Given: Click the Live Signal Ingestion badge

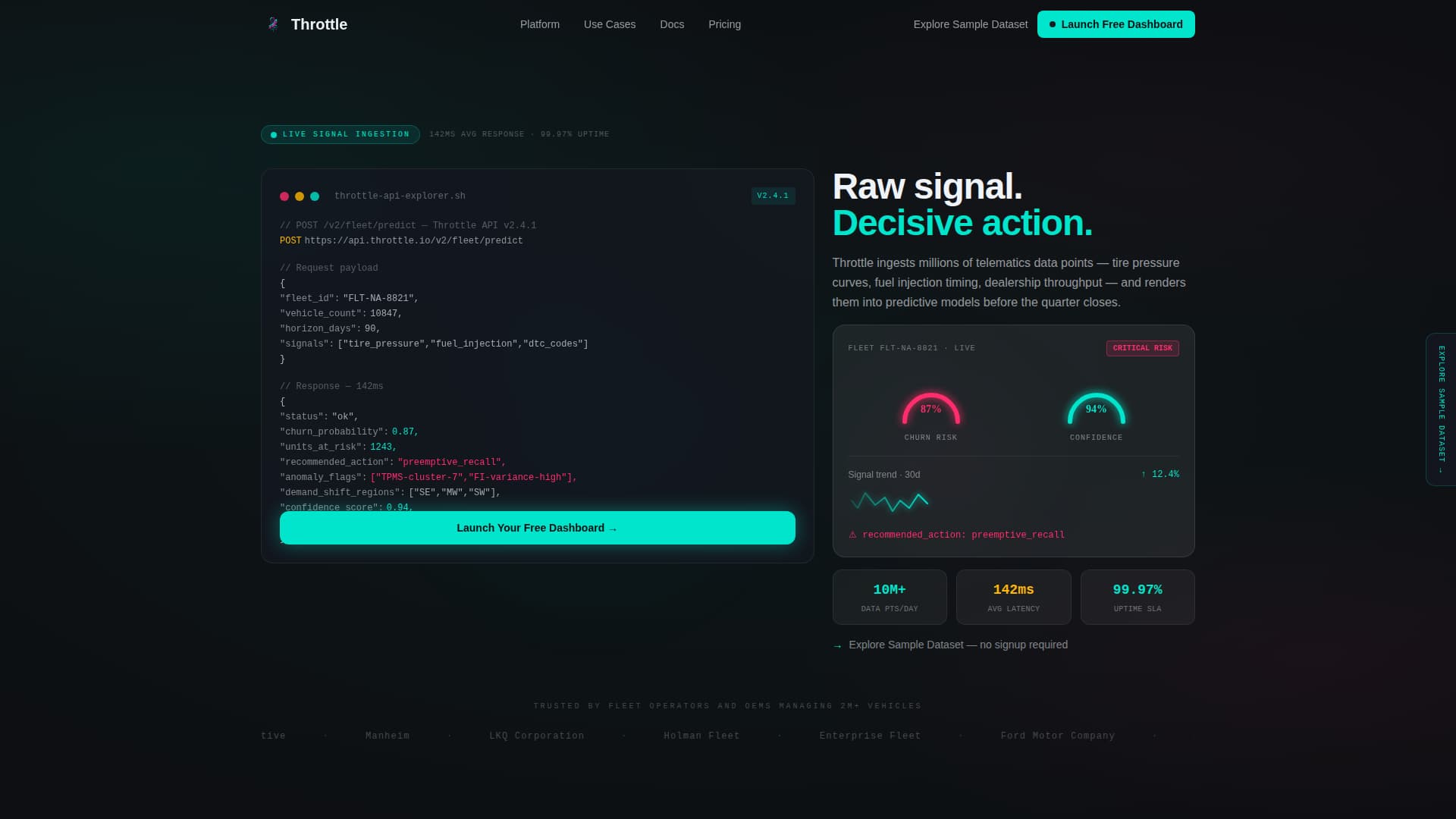Looking at the screenshot, I should click(340, 134).
